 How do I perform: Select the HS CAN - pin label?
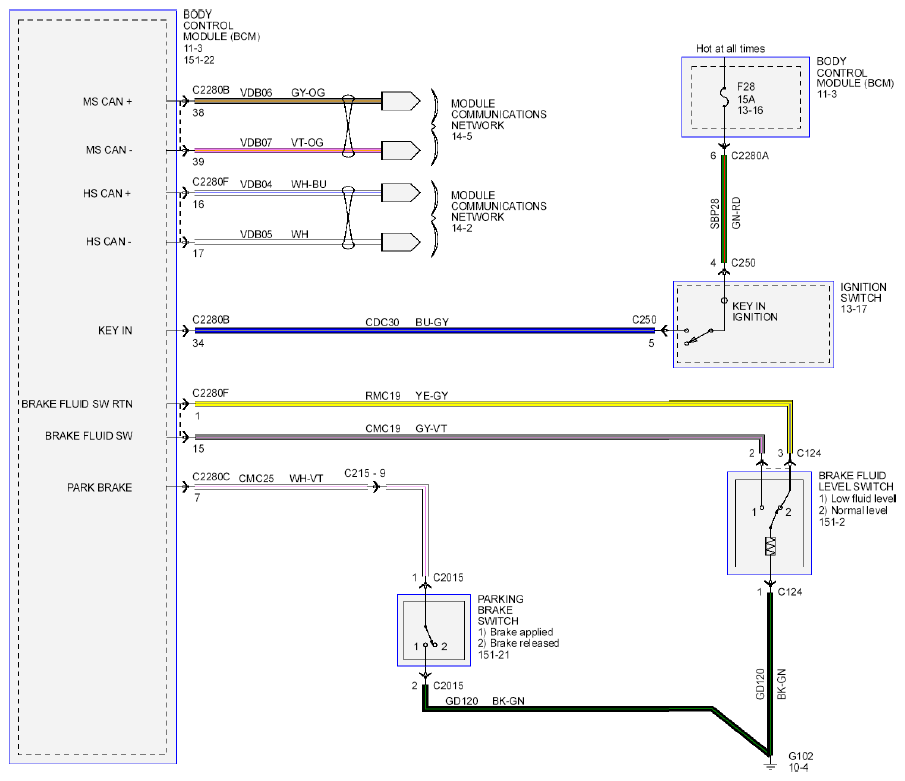(x=109, y=242)
